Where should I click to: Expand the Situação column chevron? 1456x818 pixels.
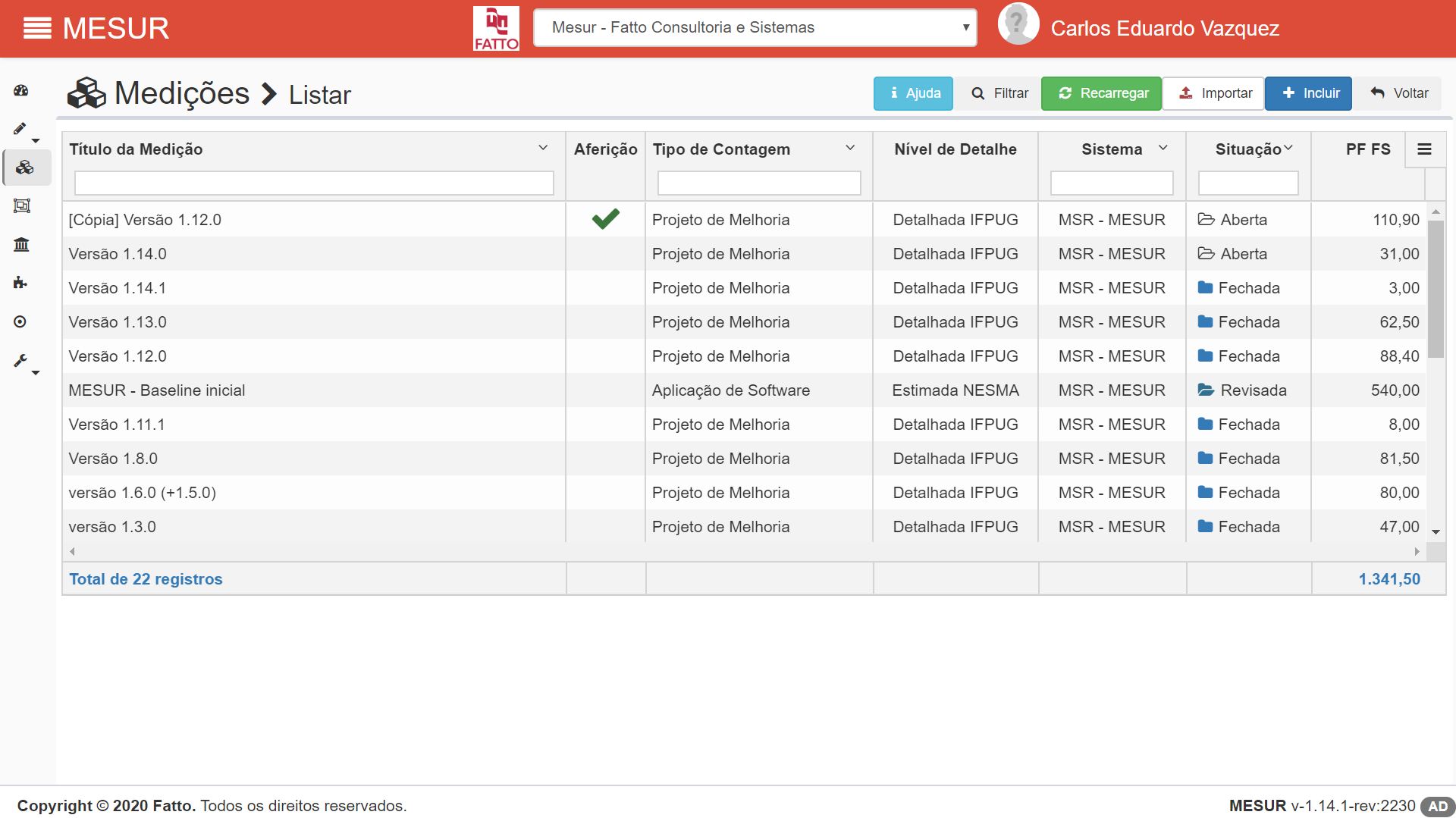click(1288, 148)
